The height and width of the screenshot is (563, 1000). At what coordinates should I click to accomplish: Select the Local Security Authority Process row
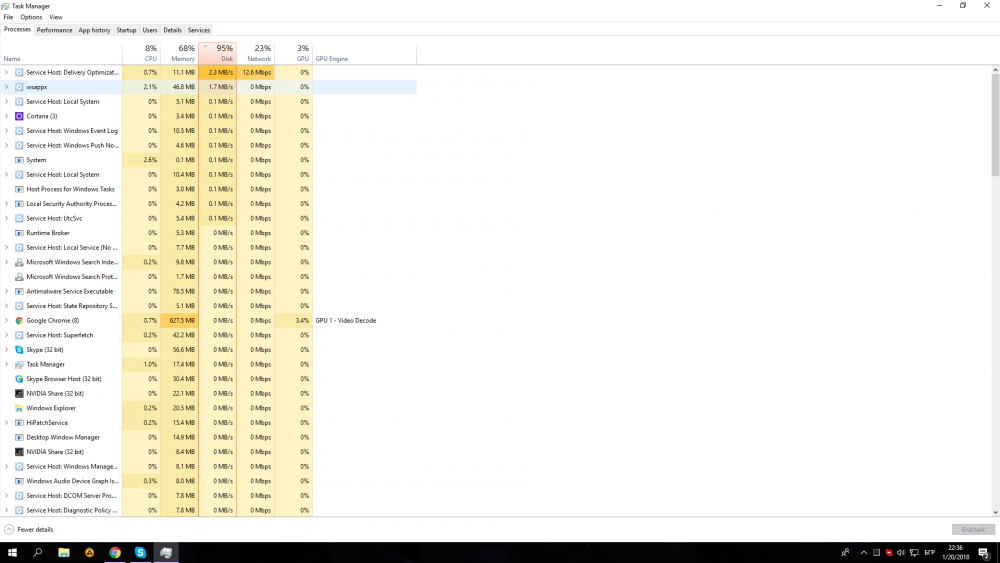click(208, 204)
